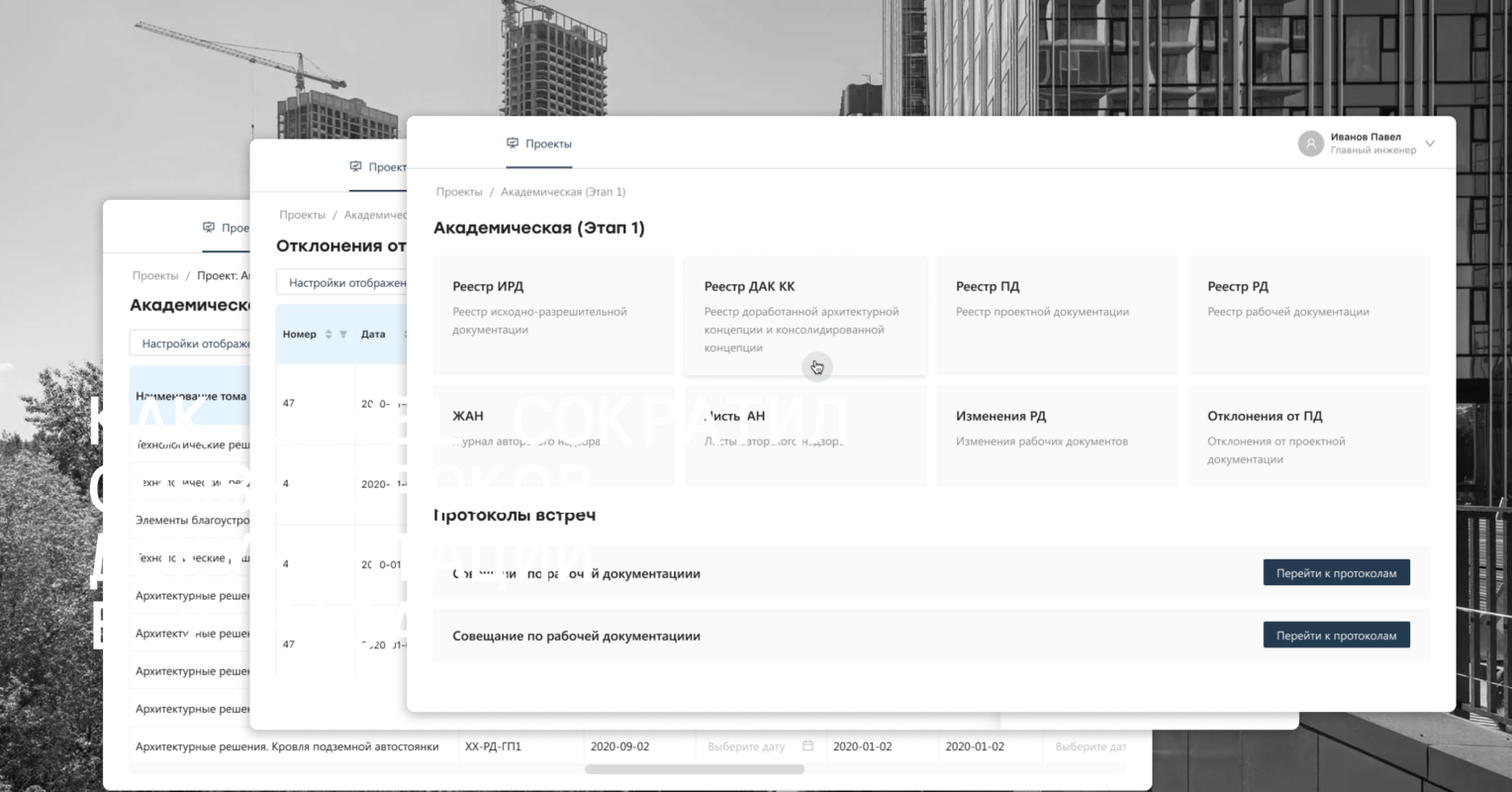Open the Реестр ИРД card

554,316
